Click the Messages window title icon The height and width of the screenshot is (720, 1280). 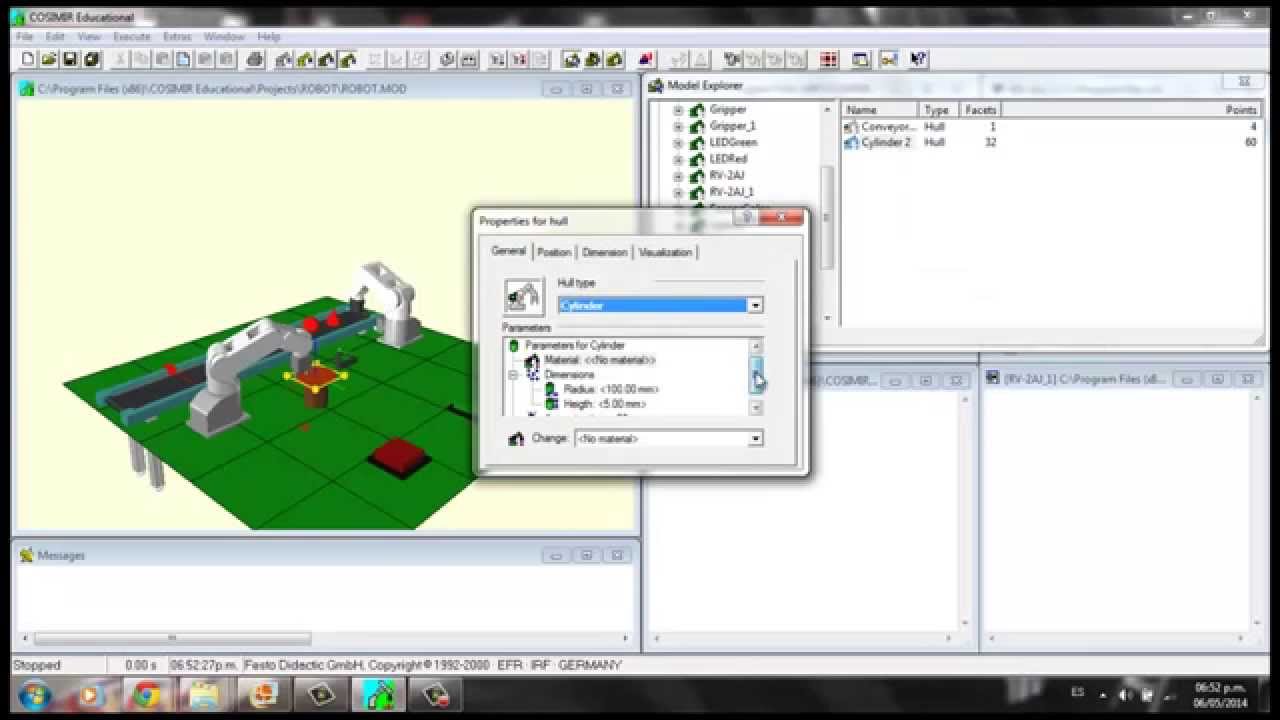point(26,555)
